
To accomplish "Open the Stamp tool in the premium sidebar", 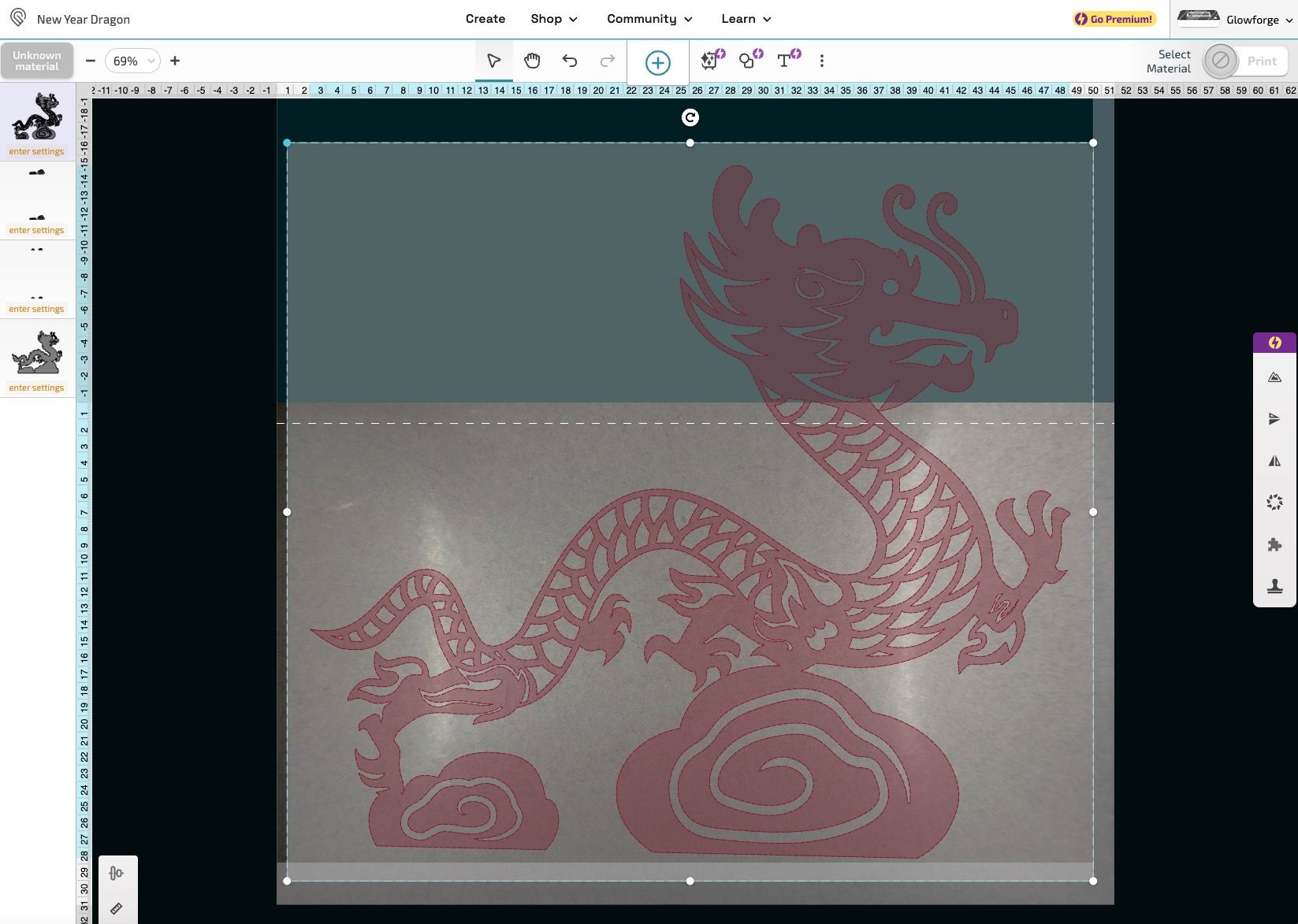I will [x=1275, y=585].
